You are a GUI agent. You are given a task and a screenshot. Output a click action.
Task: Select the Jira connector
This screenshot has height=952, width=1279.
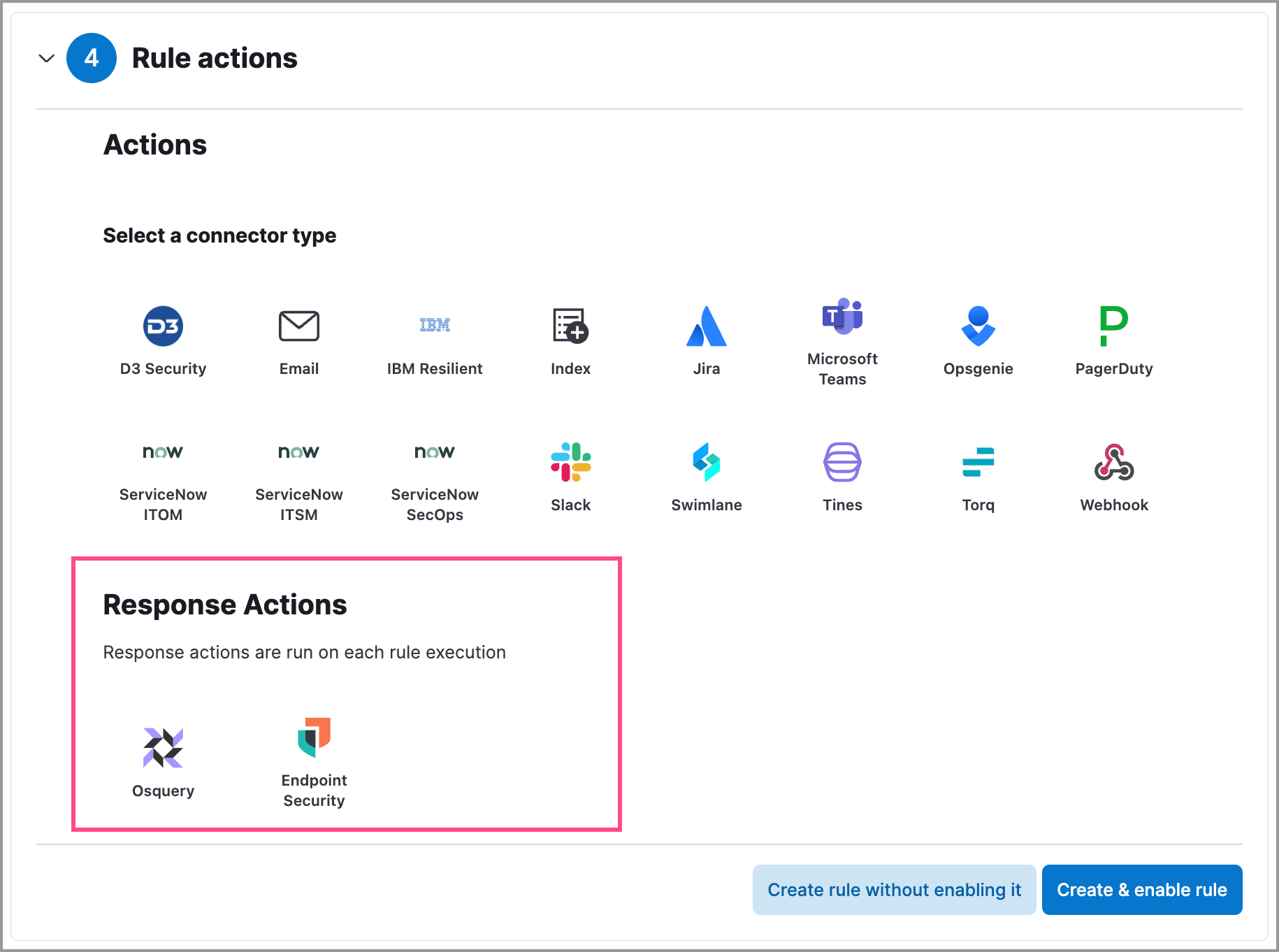(x=706, y=340)
